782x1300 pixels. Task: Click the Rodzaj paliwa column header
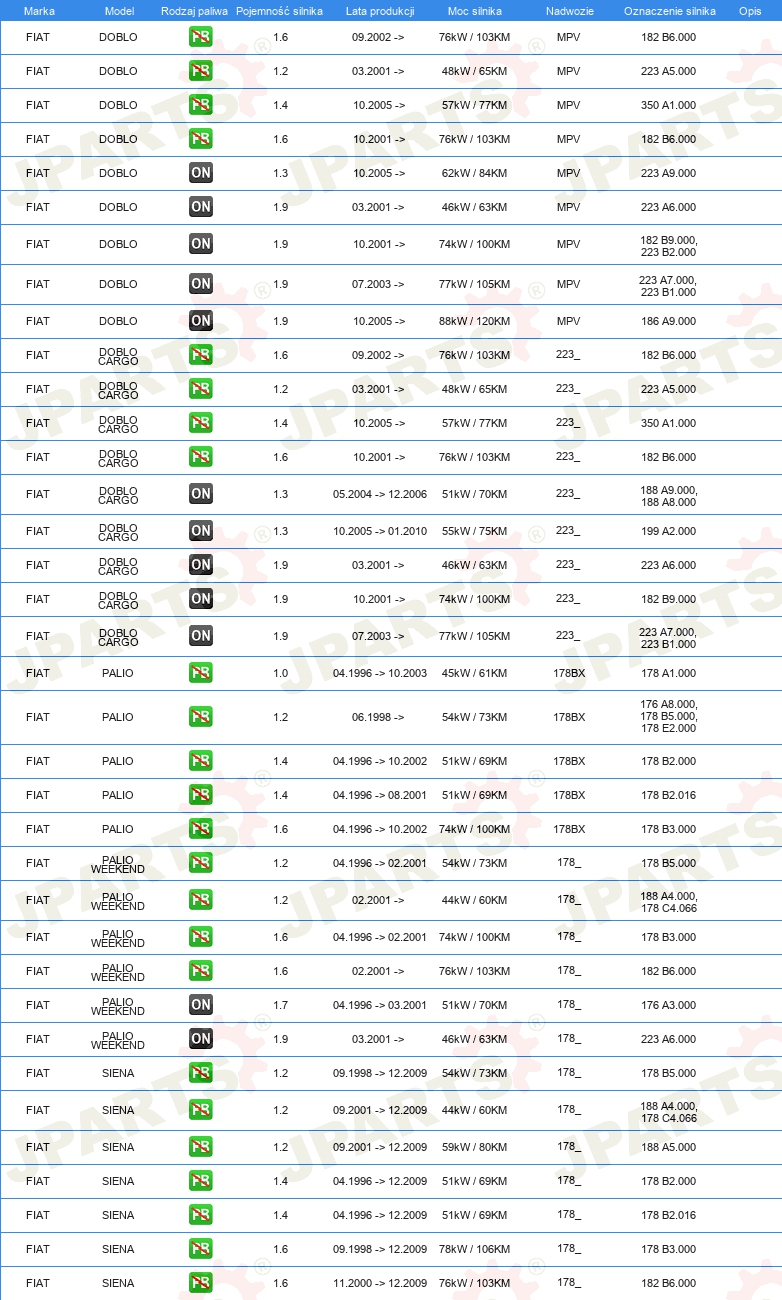(x=194, y=11)
